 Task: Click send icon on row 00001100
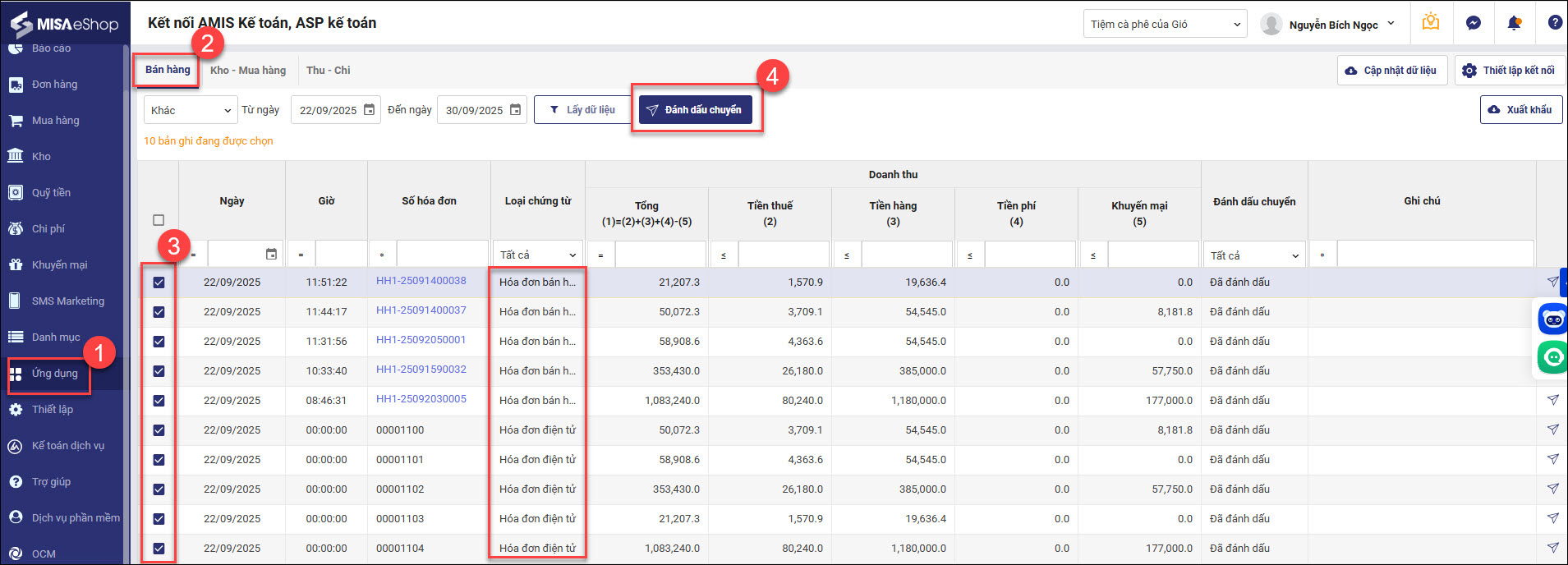(x=1552, y=429)
